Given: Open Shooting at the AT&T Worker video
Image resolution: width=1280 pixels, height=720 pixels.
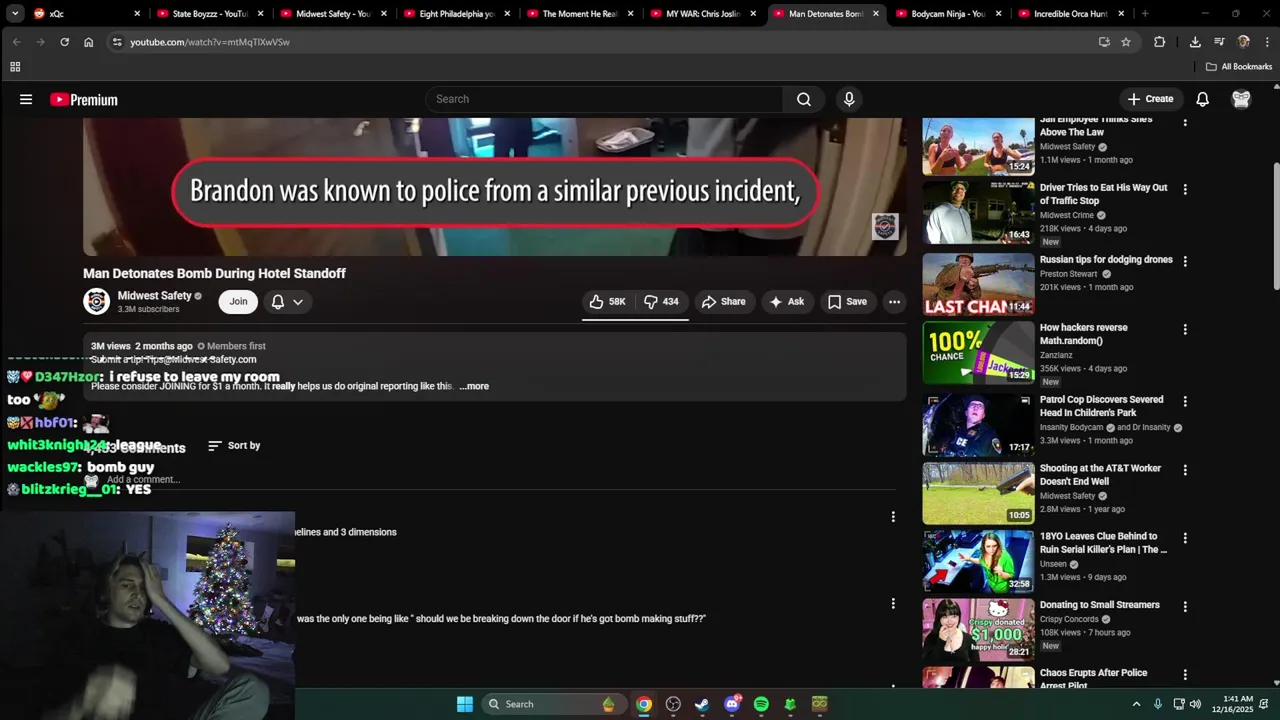Looking at the screenshot, I should click(1100, 474).
